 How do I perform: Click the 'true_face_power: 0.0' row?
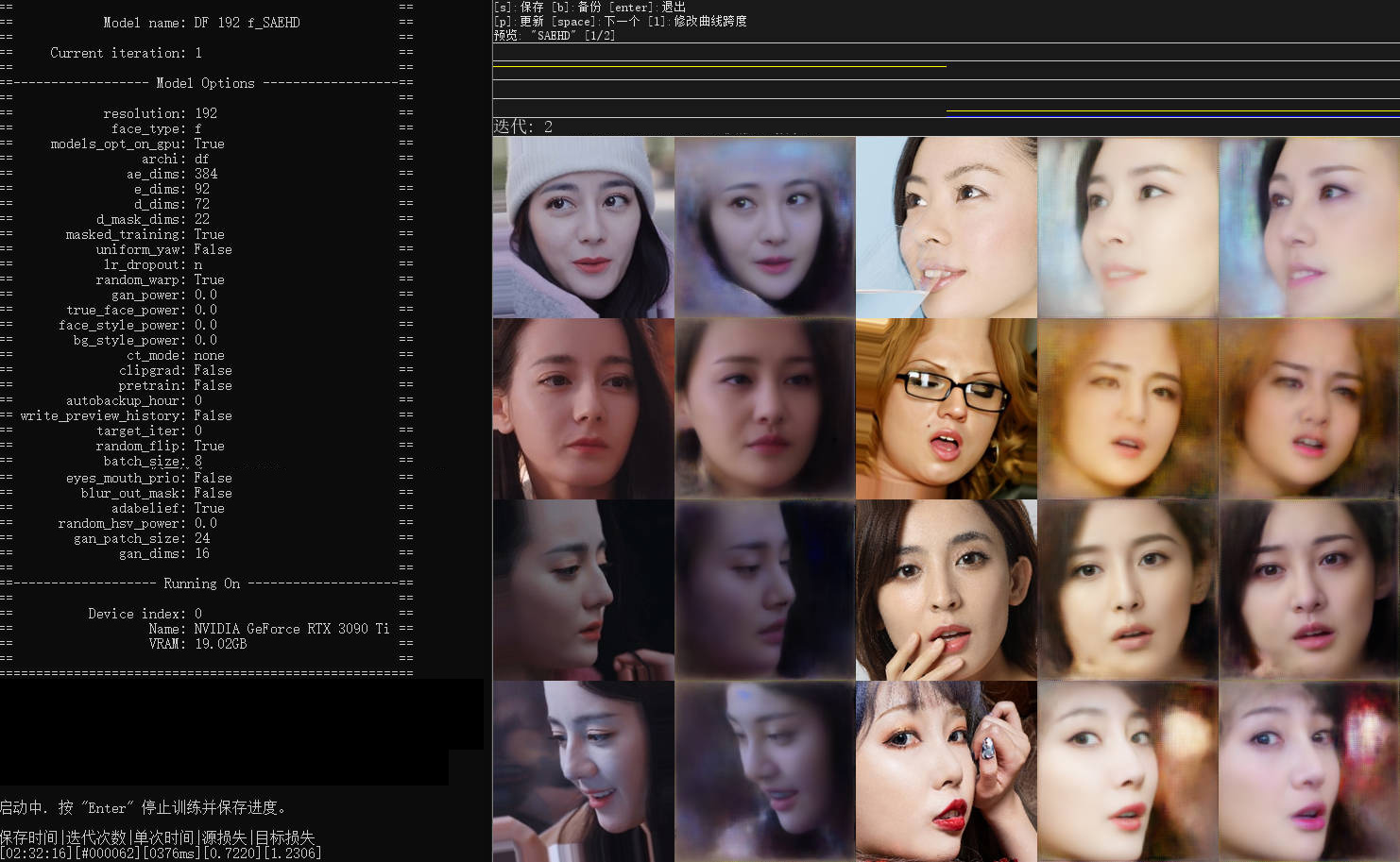pyautogui.click(x=141, y=310)
